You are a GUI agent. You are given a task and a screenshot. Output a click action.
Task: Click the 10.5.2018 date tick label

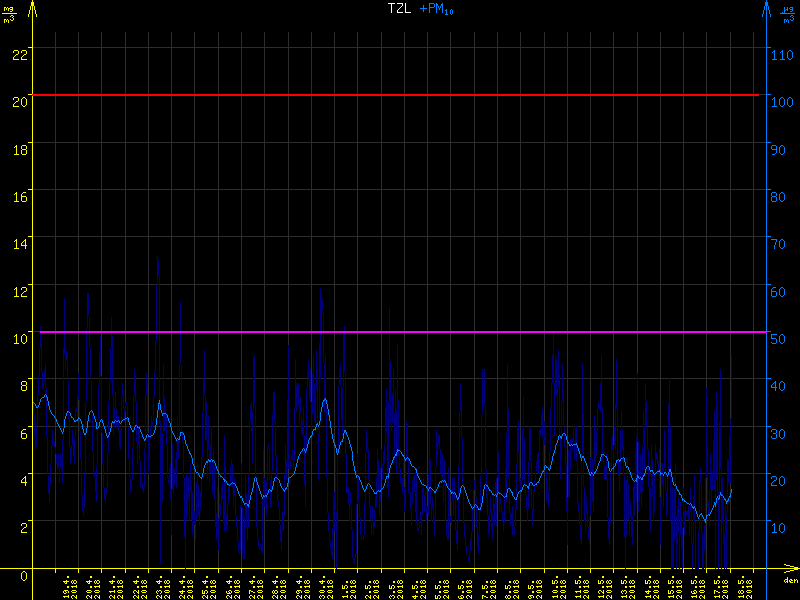pos(558,586)
